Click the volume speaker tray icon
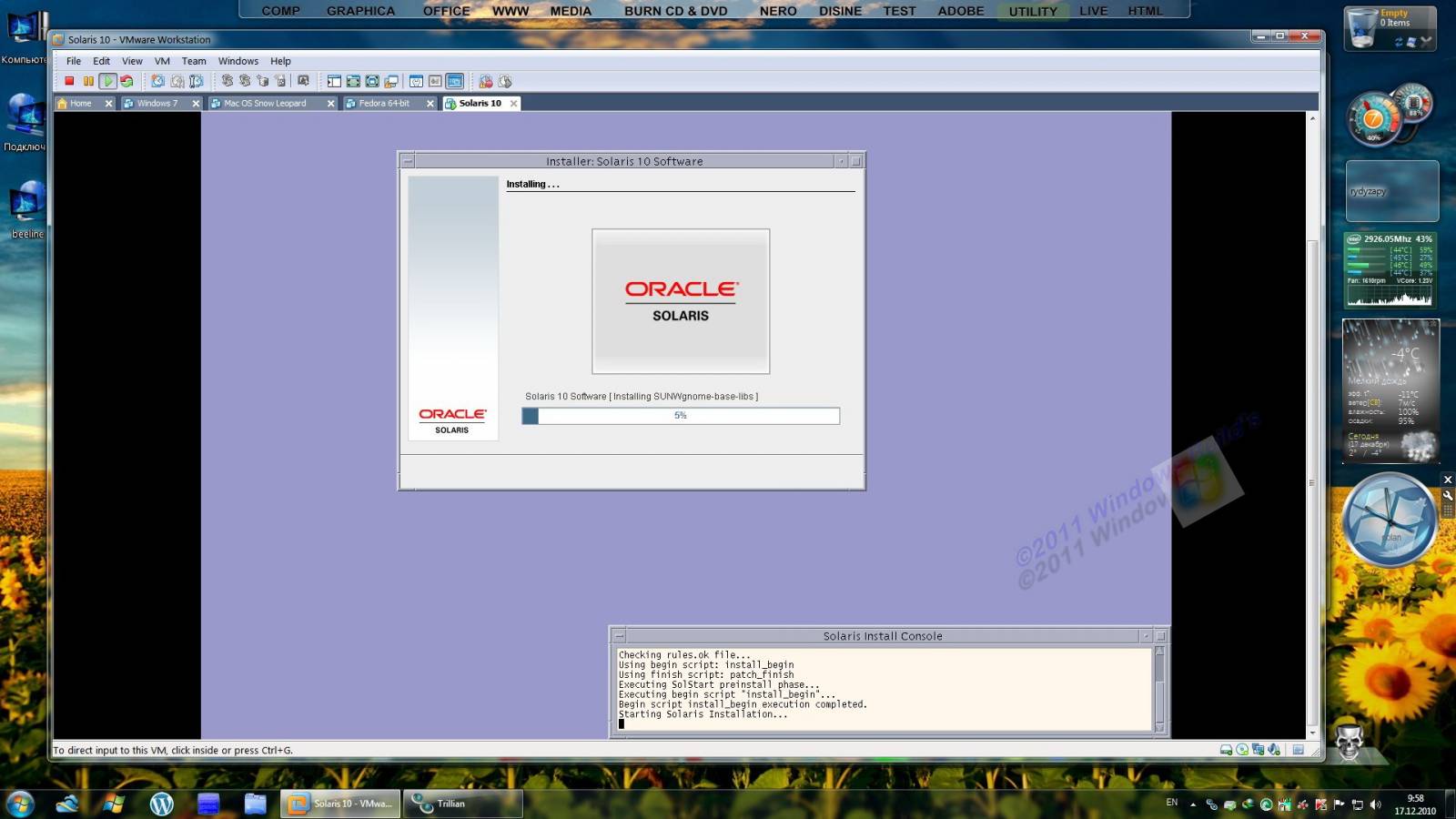 click(x=1375, y=804)
